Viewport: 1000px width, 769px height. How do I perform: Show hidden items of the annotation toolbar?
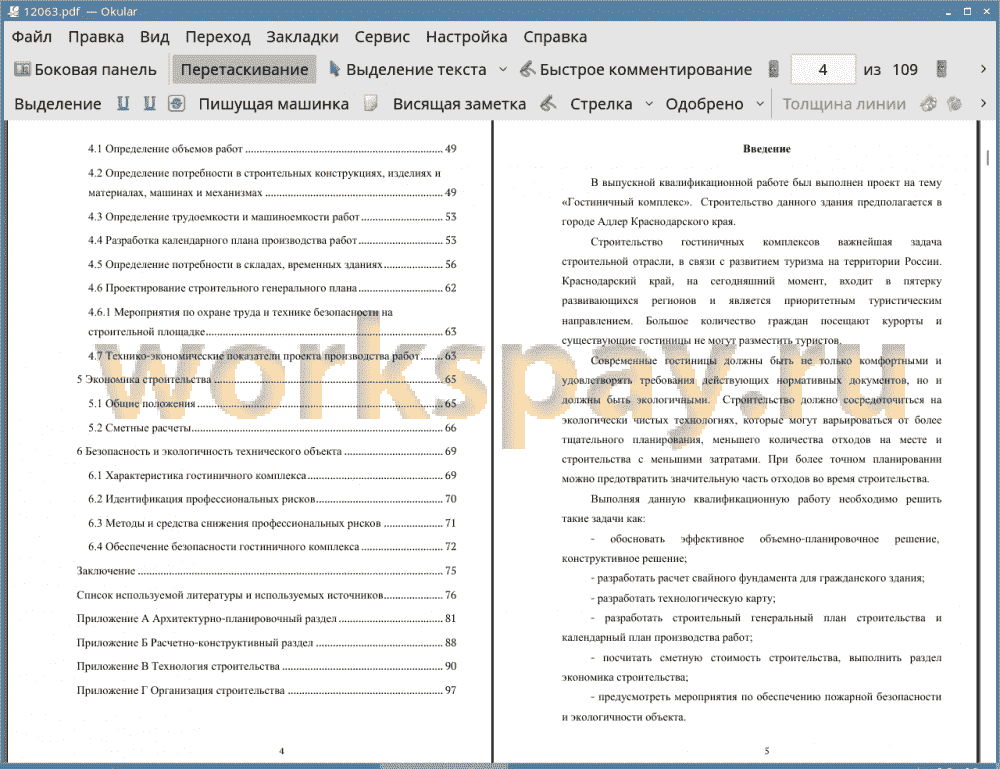(983, 103)
